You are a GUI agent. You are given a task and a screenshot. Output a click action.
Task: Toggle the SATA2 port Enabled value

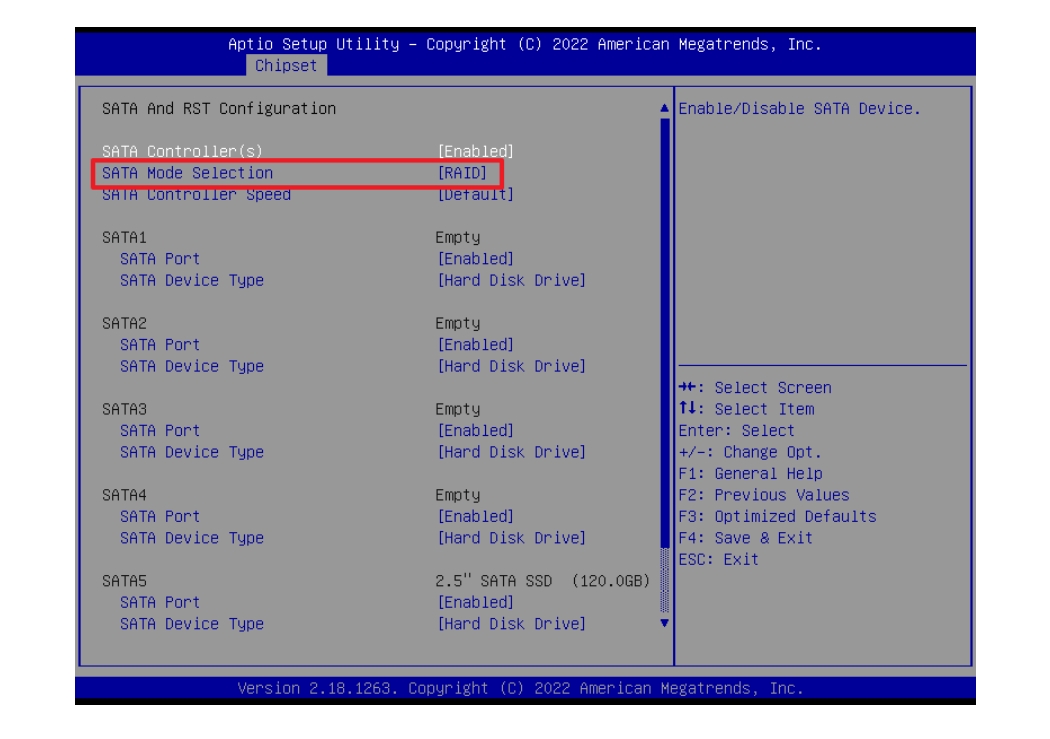(x=476, y=345)
